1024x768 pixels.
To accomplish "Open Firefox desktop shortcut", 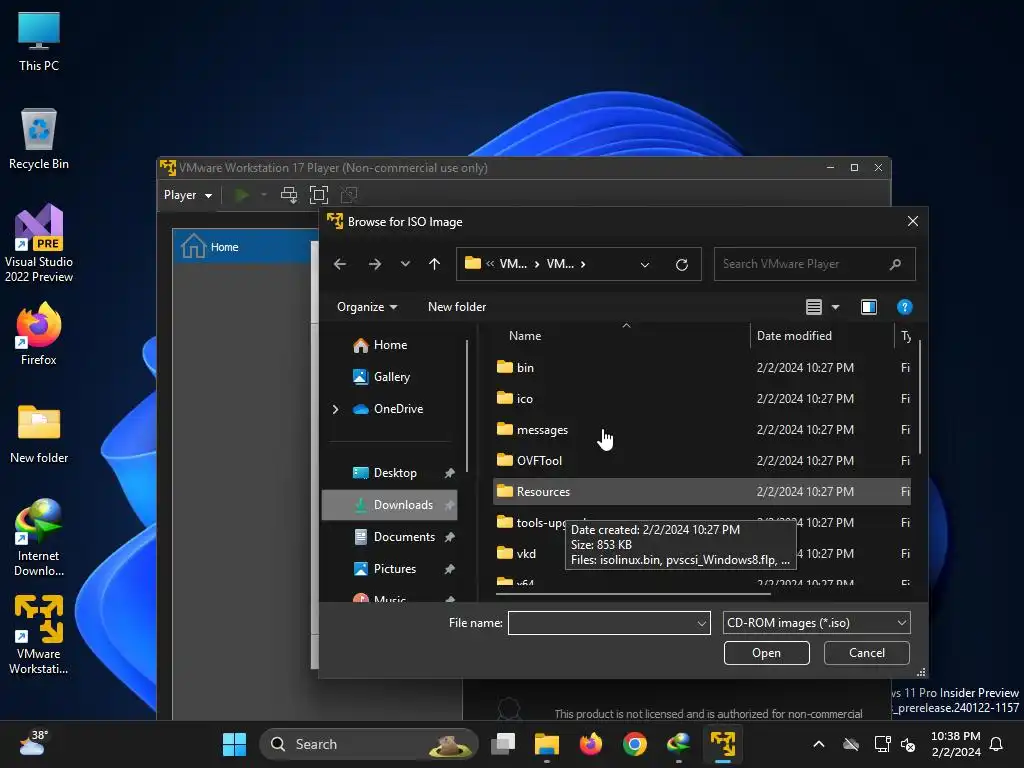I will click(39, 334).
